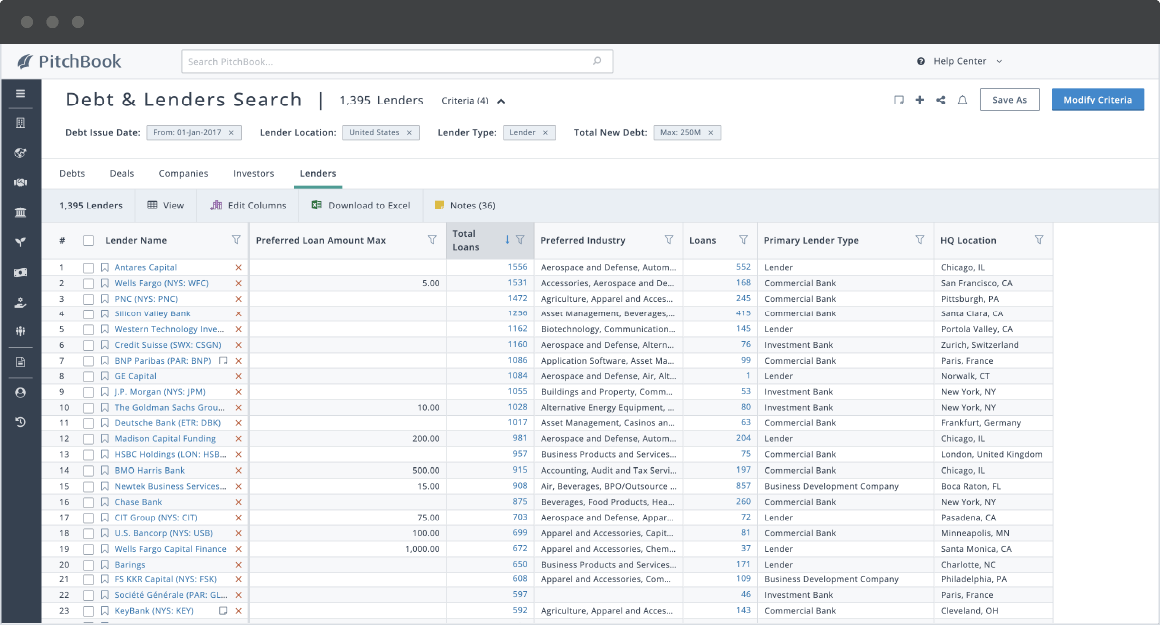Open the hamburger menu in the sidebar
The image size is (1160, 625).
tap(20, 94)
